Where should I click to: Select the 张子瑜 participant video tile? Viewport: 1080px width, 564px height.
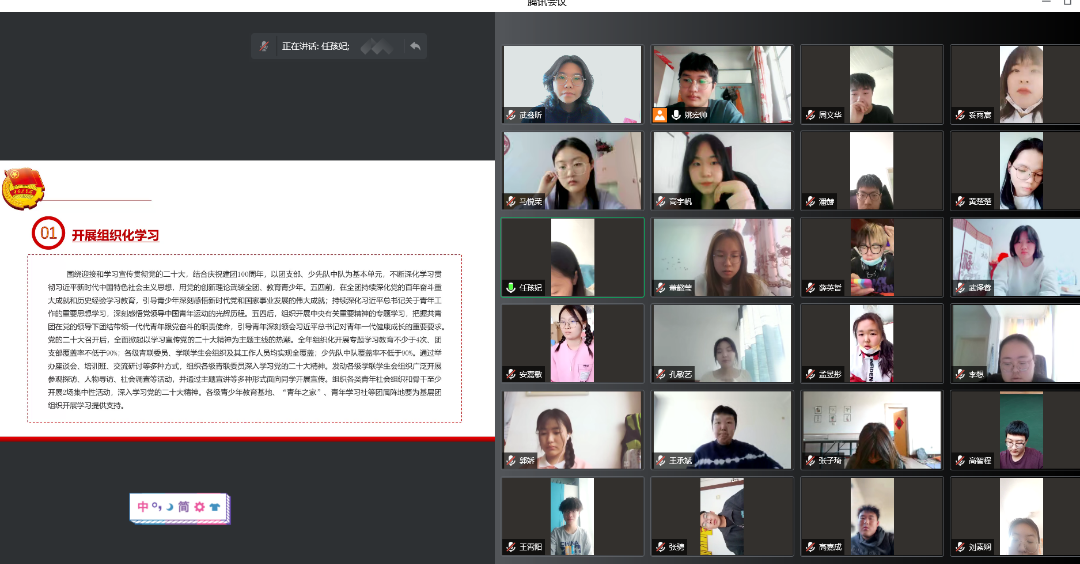pos(872,430)
